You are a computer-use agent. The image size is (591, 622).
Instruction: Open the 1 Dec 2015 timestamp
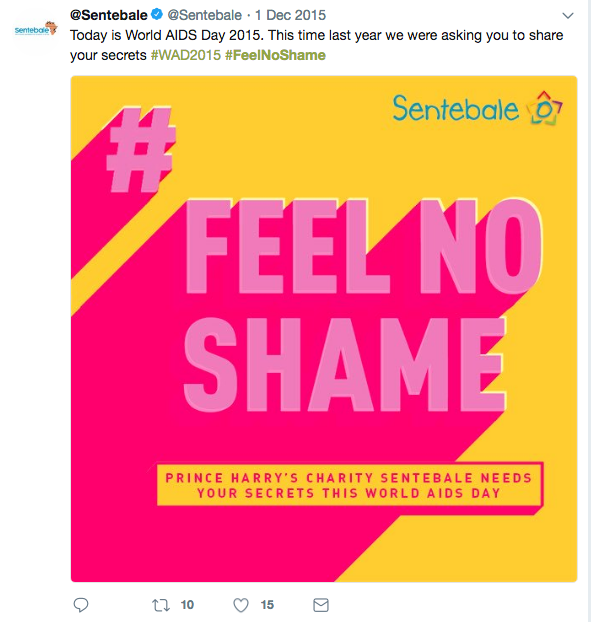(x=290, y=15)
